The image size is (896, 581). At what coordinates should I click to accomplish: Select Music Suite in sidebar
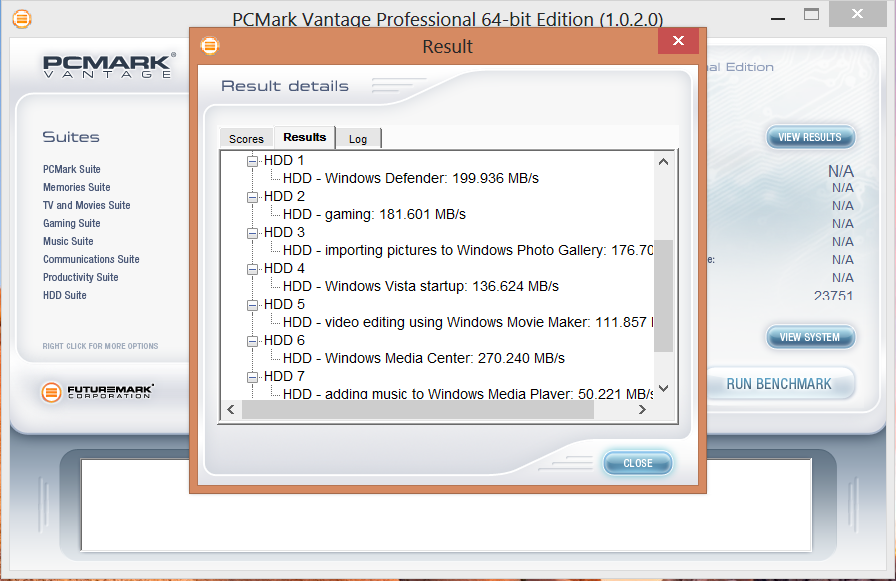(68, 241)
